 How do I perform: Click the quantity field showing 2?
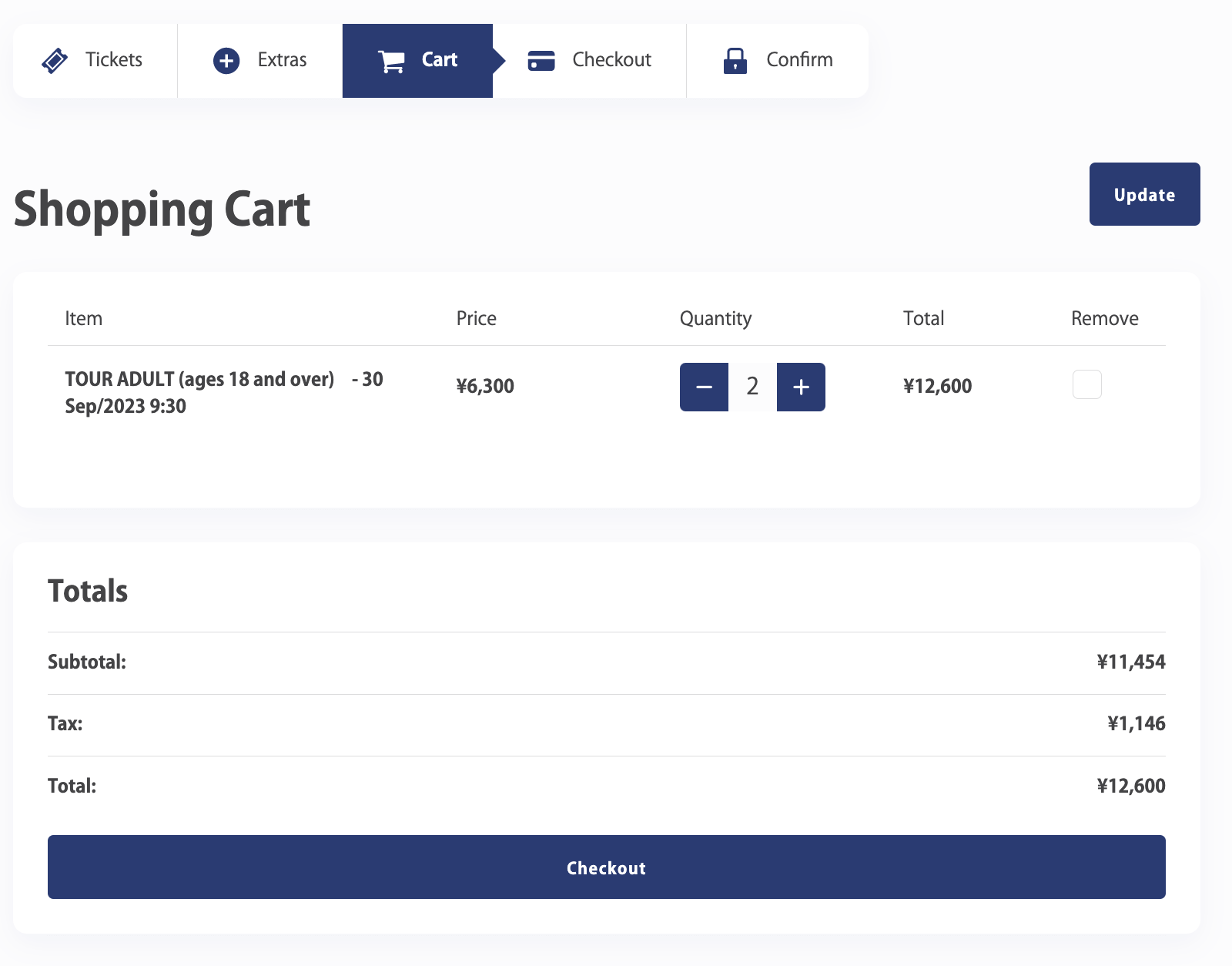tap(752, 387)
